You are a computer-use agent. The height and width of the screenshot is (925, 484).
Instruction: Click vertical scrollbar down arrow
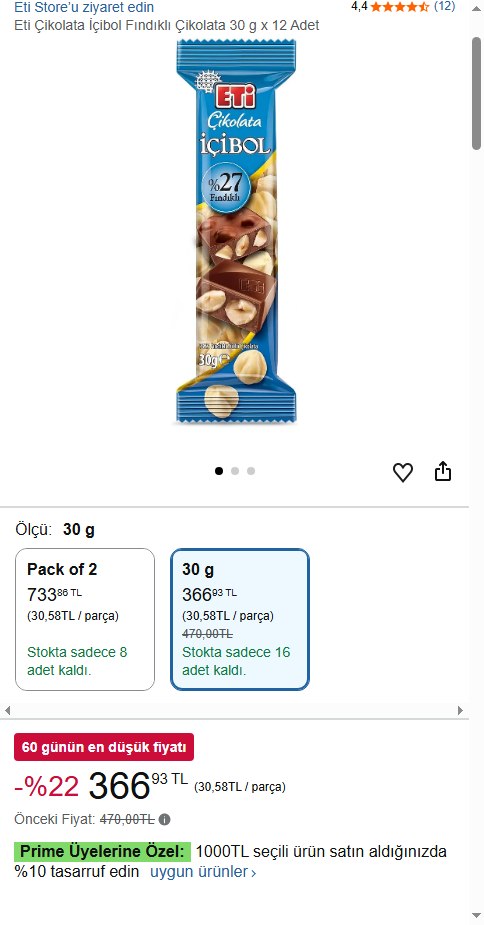tap(476, 915)
